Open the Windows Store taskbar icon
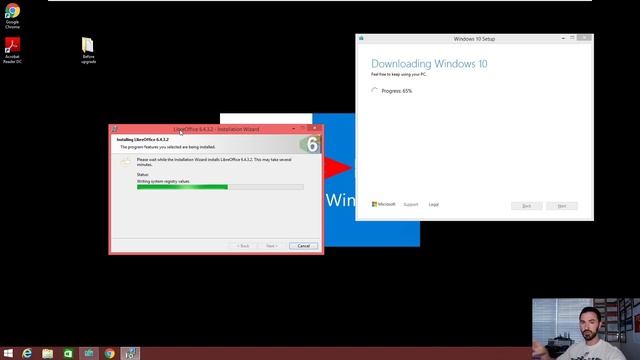Screen dimensions: 640x360 click(68, 353)
